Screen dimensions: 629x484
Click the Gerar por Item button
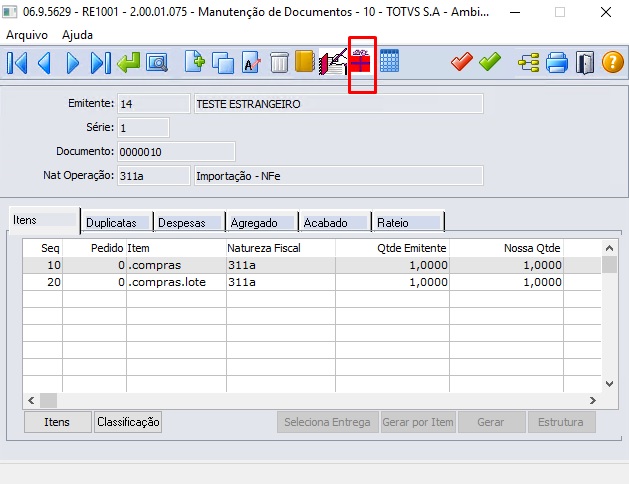tap(418, 422)
